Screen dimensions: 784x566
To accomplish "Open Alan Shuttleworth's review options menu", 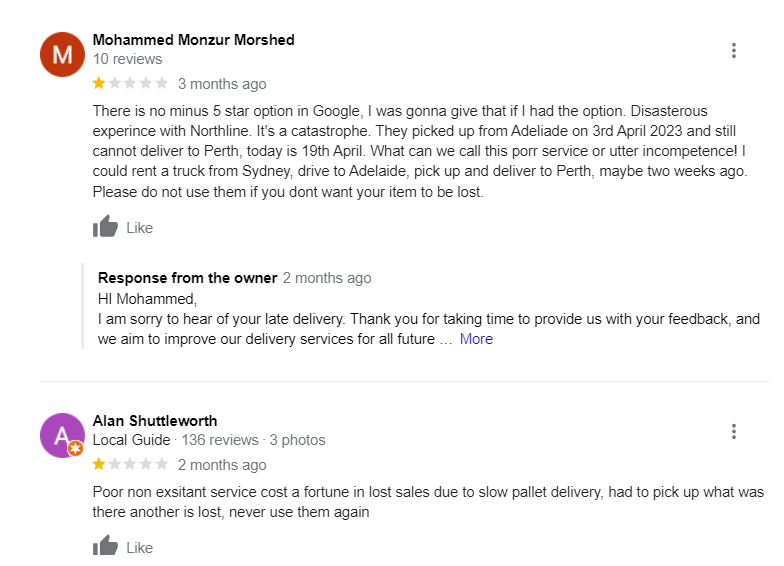I will point(734,432).
